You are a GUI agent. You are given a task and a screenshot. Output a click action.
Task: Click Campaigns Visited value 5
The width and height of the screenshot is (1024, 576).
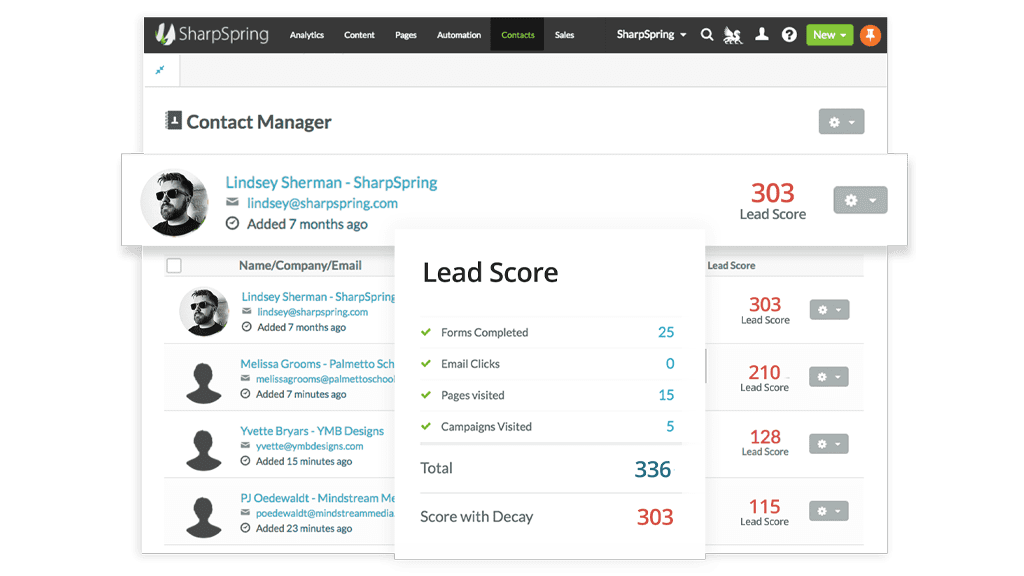(670, 426)
